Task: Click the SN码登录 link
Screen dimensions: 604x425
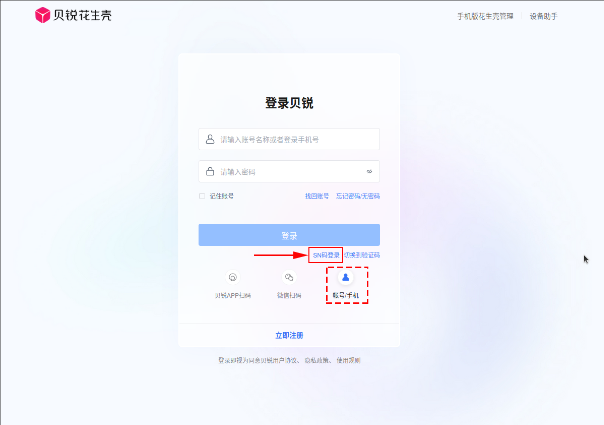Action: coord(326,255)
